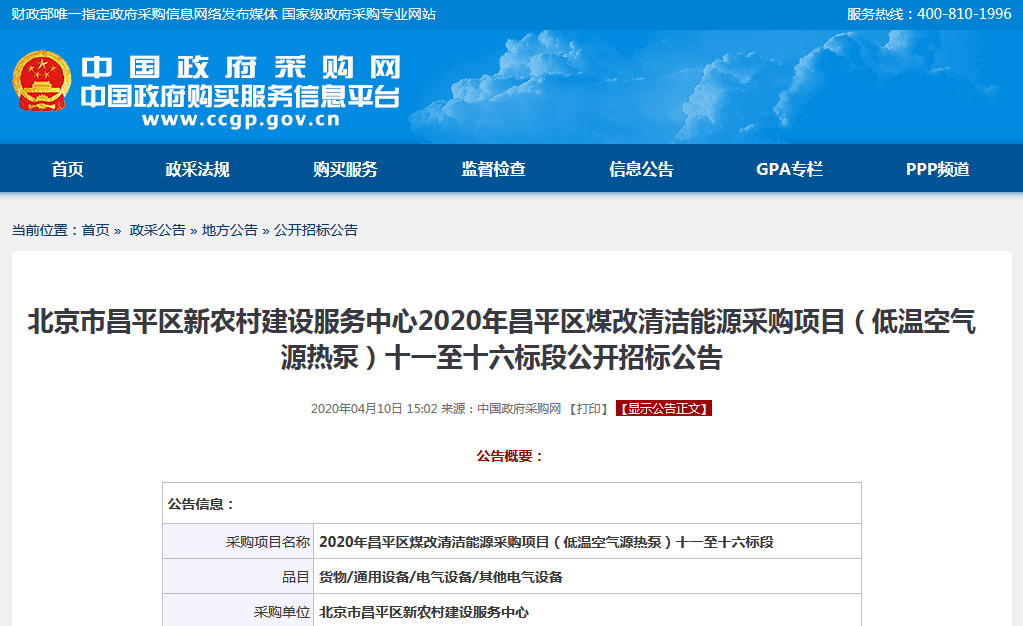Switch to the GPA专栏 section
The width and height of the screenshot is (1023, 626).
coord(789,169)
